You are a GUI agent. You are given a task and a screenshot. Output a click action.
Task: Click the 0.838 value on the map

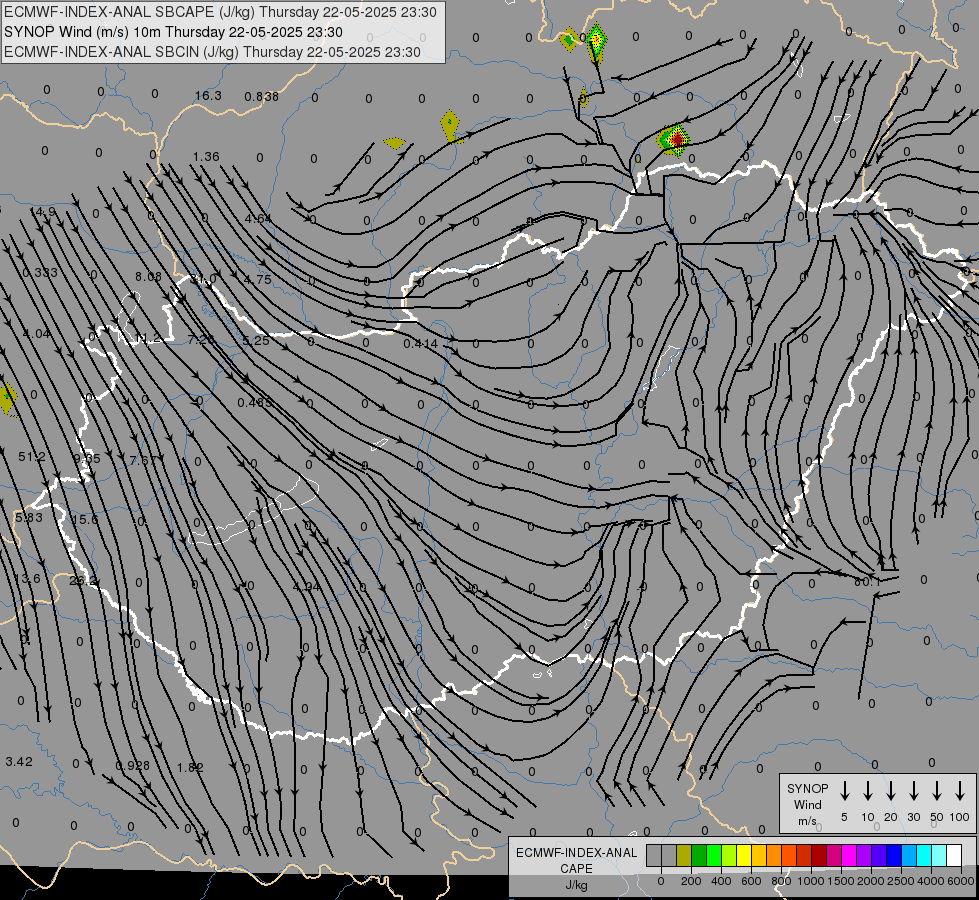tap(261, 96)
